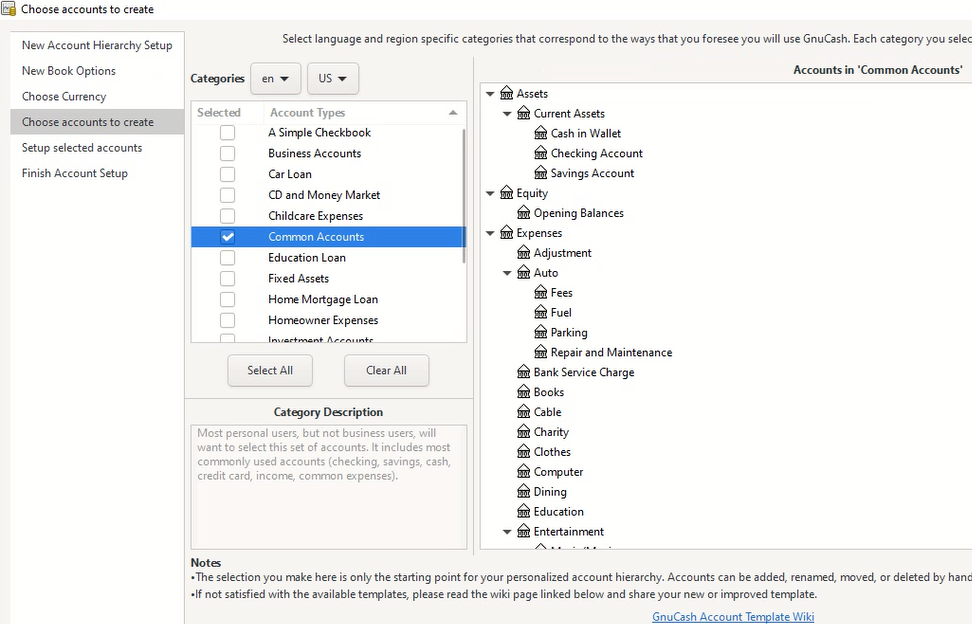Click the Dining account bank icon

[x=524, y=492]
